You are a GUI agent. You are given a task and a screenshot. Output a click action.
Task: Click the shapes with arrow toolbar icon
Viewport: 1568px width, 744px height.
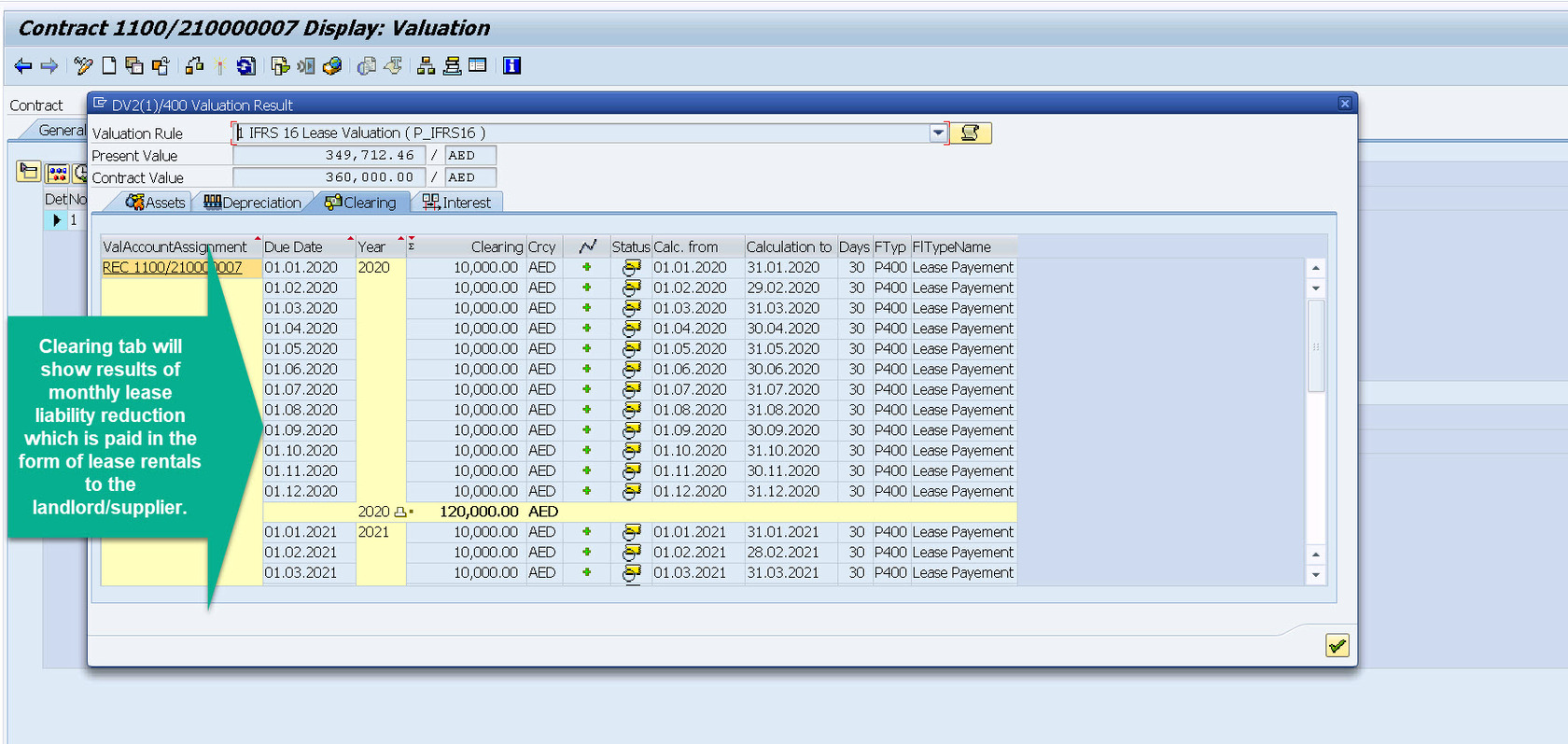[x=194, y=66]
